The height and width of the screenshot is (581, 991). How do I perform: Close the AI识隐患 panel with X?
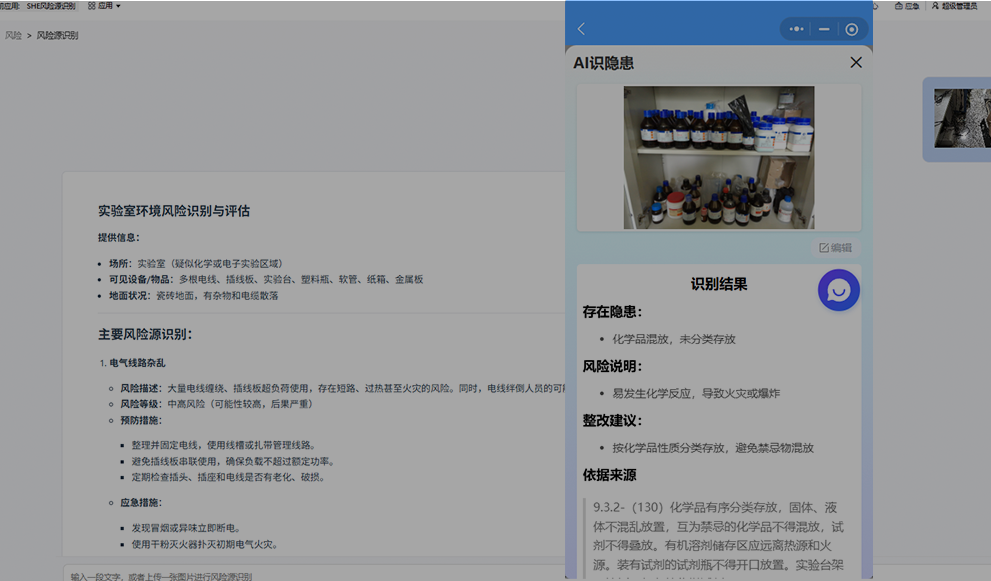click(x=855, y=63)
